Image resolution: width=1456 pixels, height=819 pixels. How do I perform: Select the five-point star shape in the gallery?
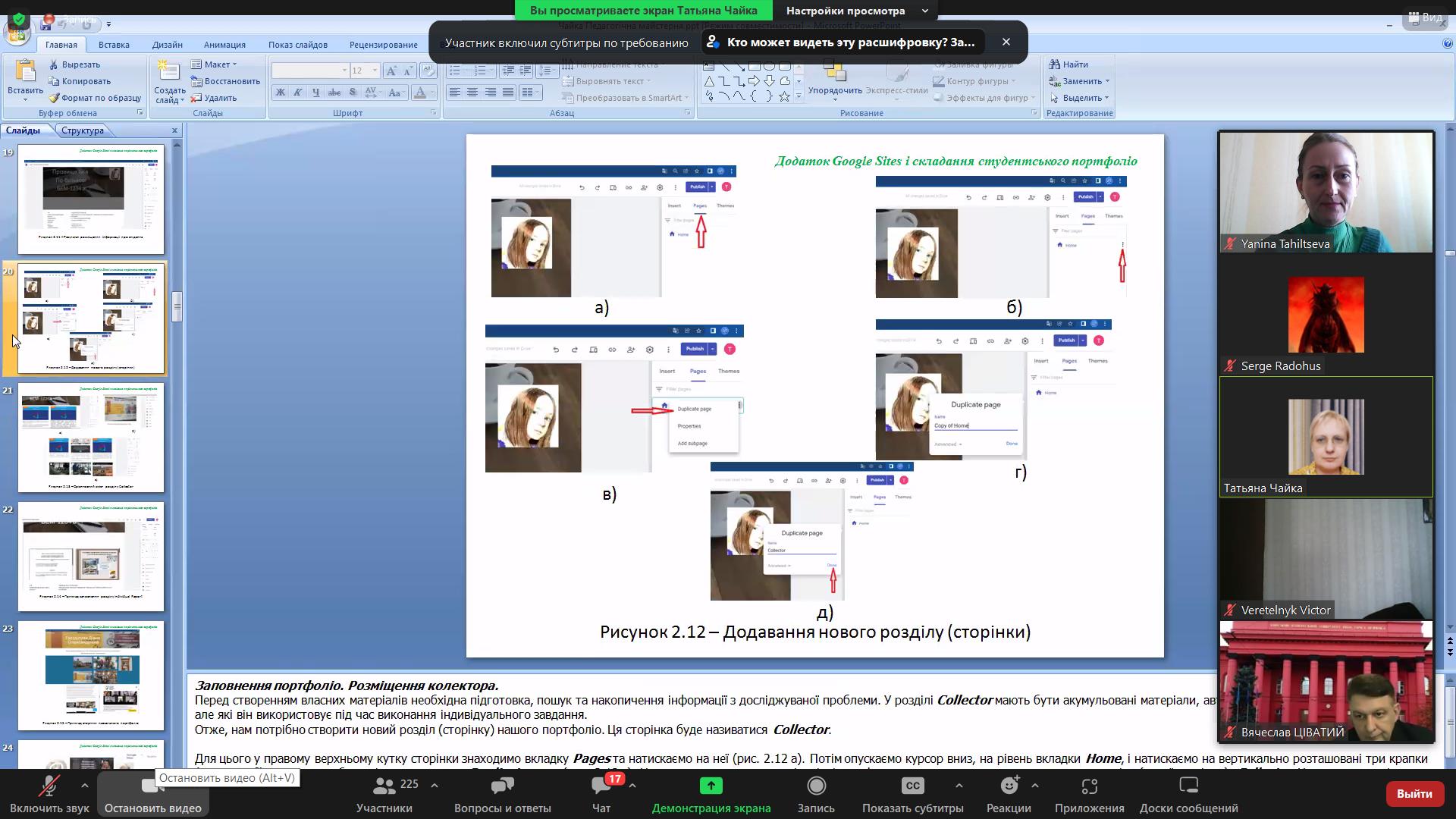[x=784, y=96]
